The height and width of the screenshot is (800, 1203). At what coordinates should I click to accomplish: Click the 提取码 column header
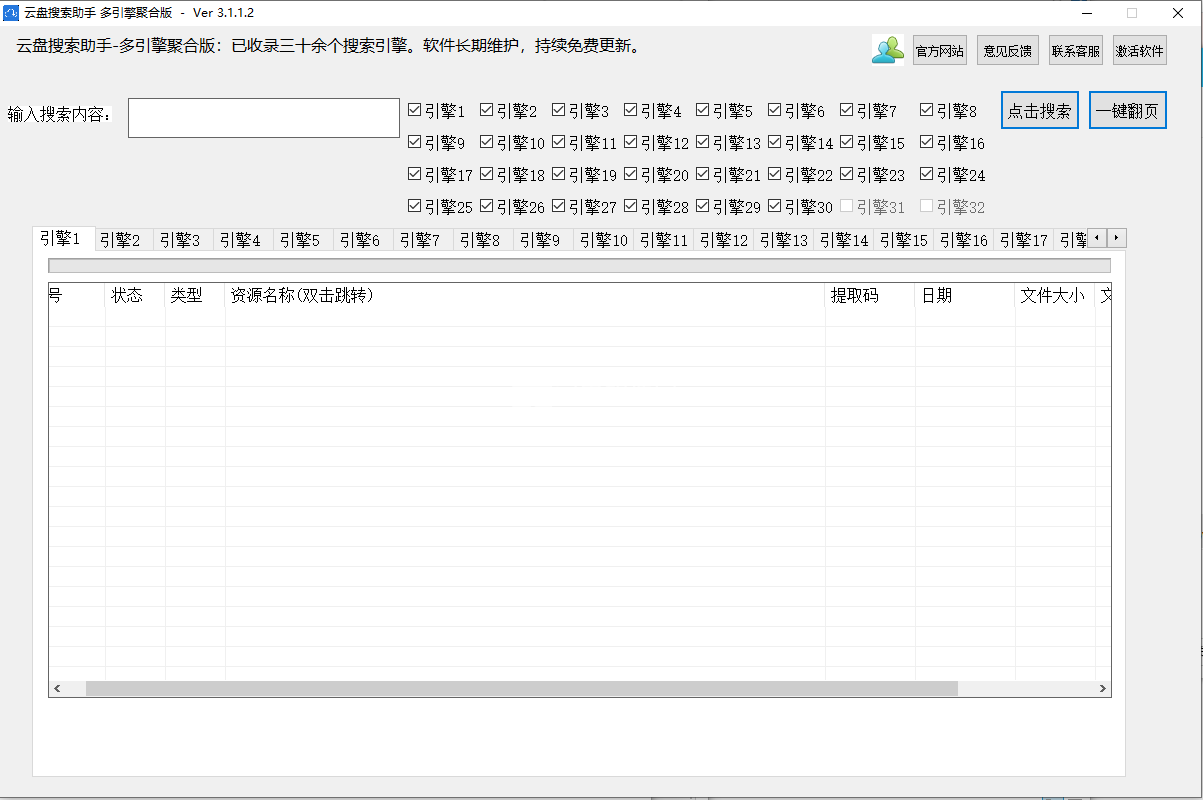(x=871, y=296)
